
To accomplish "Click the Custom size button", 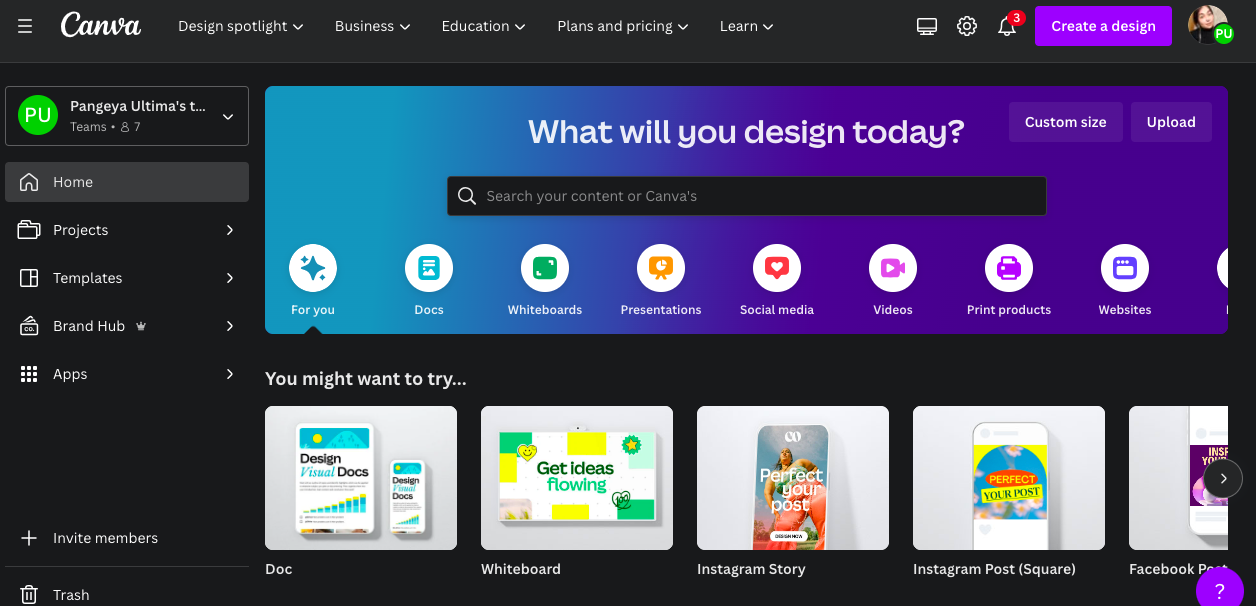I will tap(1066, 122).
